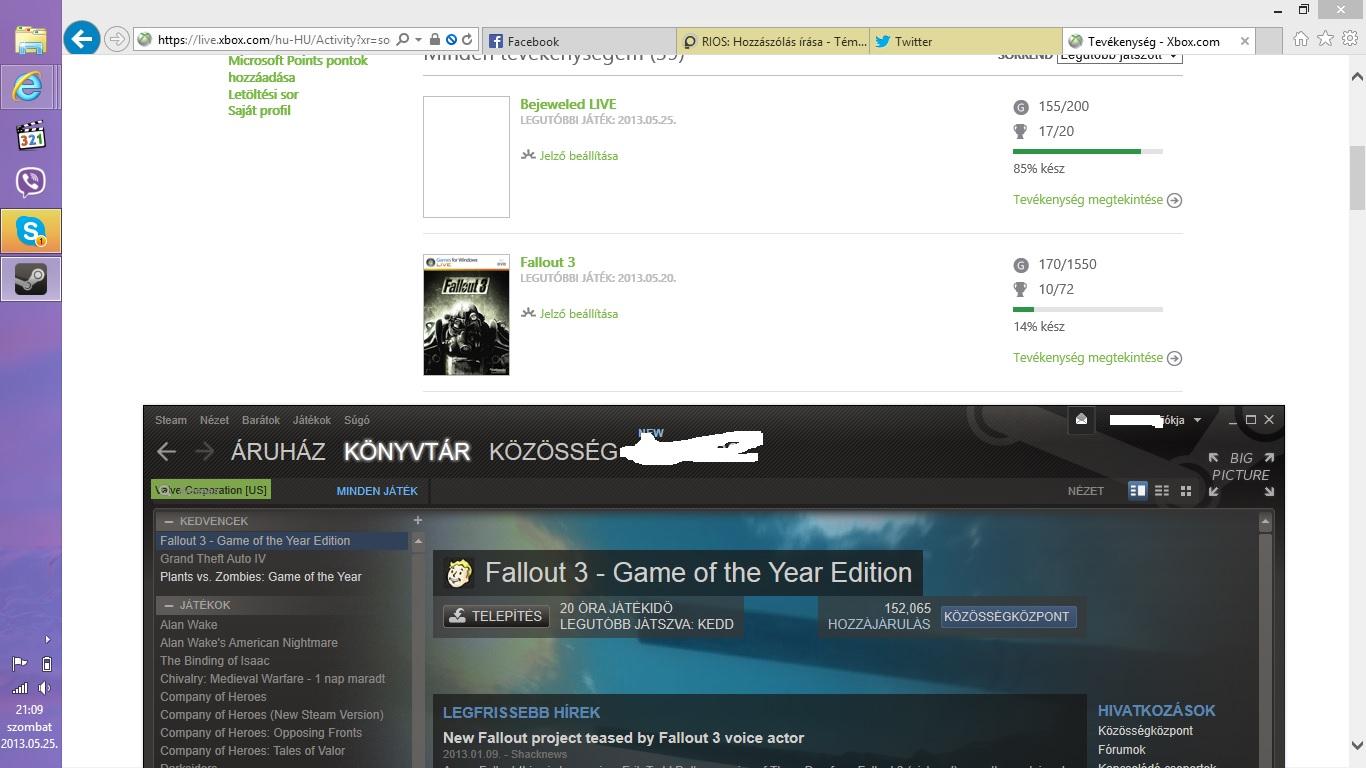Screen dimensions: 1366x768
Task: Click the volume speaker tray icon
Action: tap(45, 688)
